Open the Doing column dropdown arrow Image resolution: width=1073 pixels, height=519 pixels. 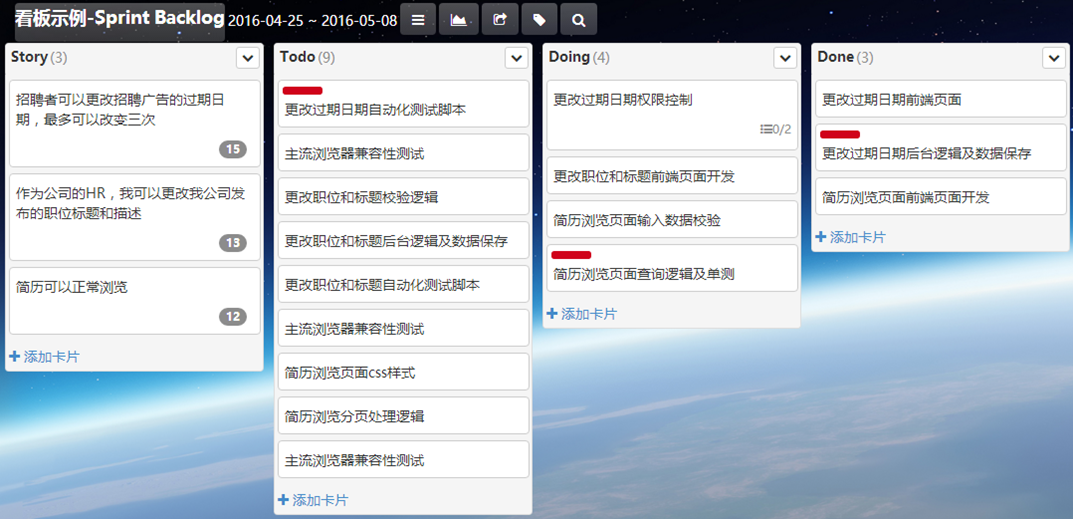[x=785, y=58]
